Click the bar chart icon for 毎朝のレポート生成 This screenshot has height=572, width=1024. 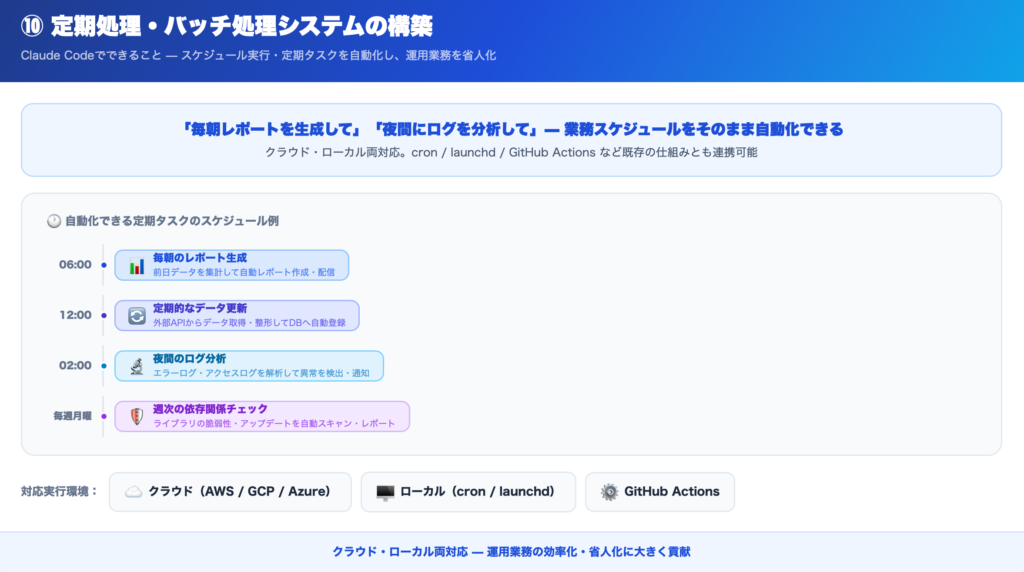pyautogui.click(x=136, y=266)
